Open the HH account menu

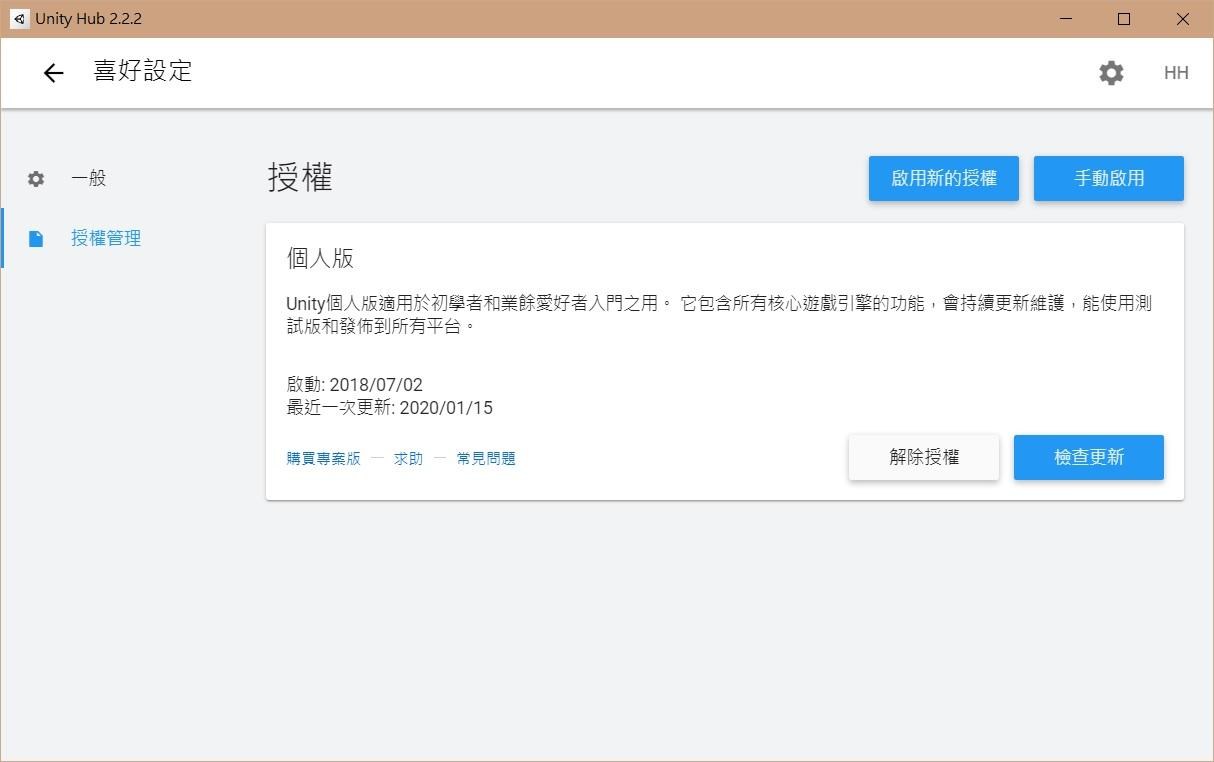click(x=1176, y=73)
